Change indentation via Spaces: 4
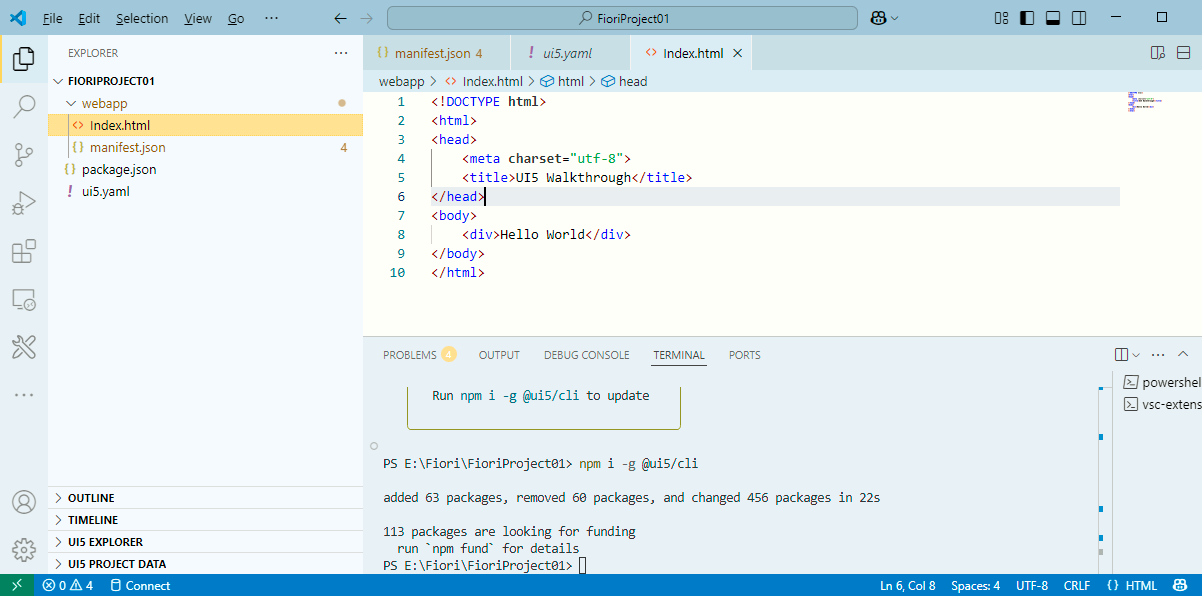Image resolution: width=1202 pixels, height=596 pixels. 975,585
